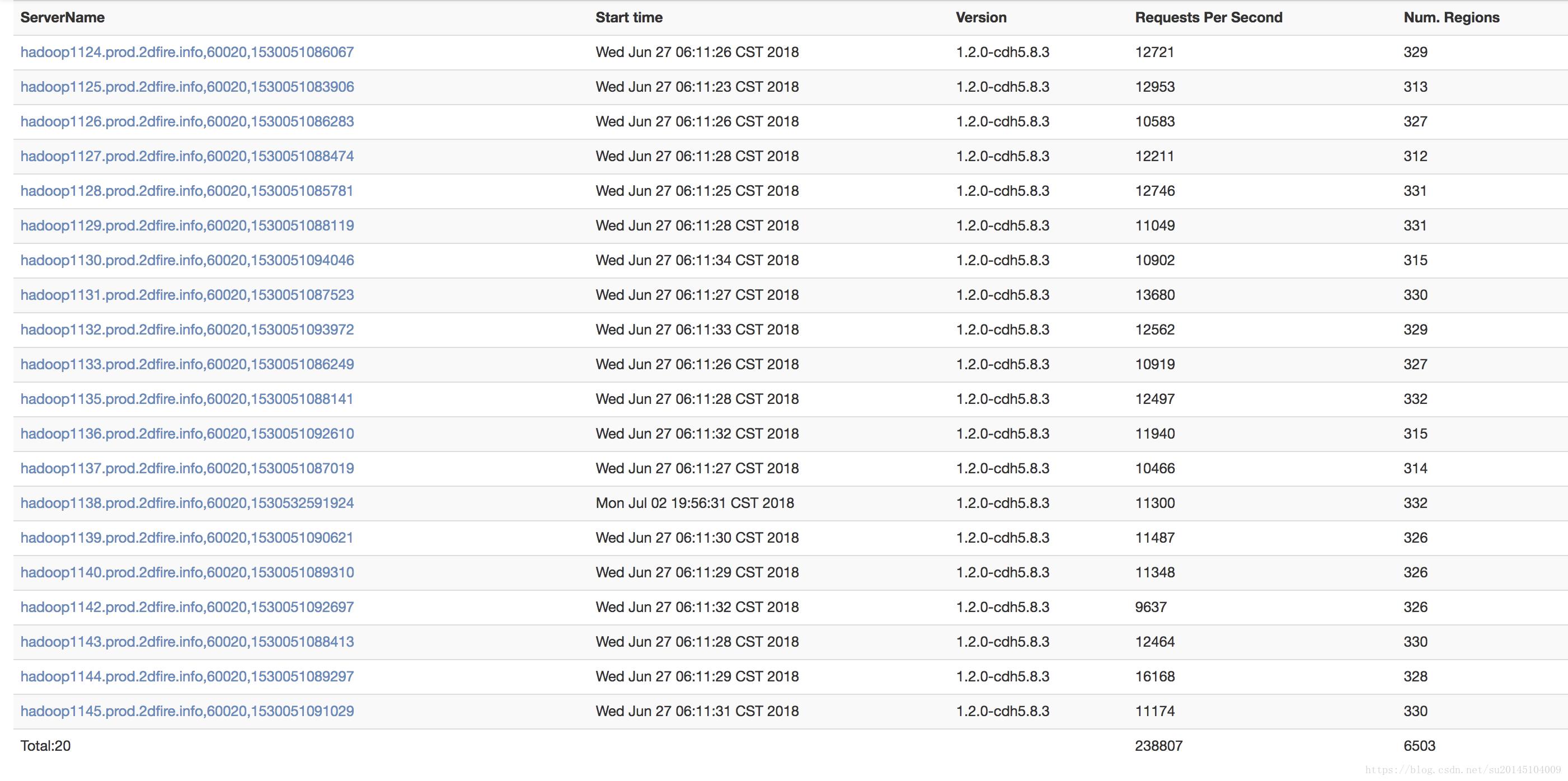Click the total requests value 238807
This screenshot has width=1568, height=781.
1158,746
